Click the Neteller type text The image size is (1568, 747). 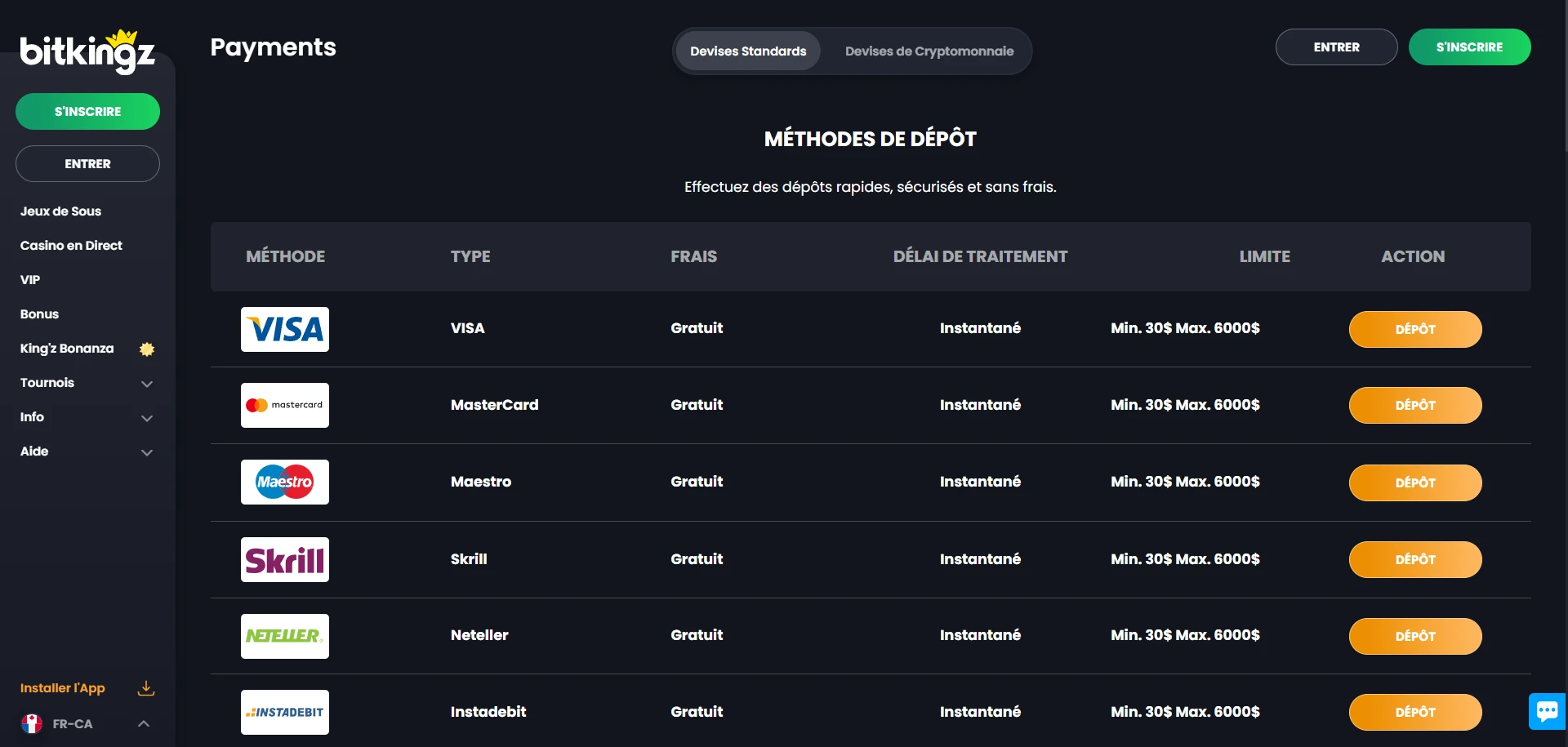pyautogui.click(x=479, y=635)
